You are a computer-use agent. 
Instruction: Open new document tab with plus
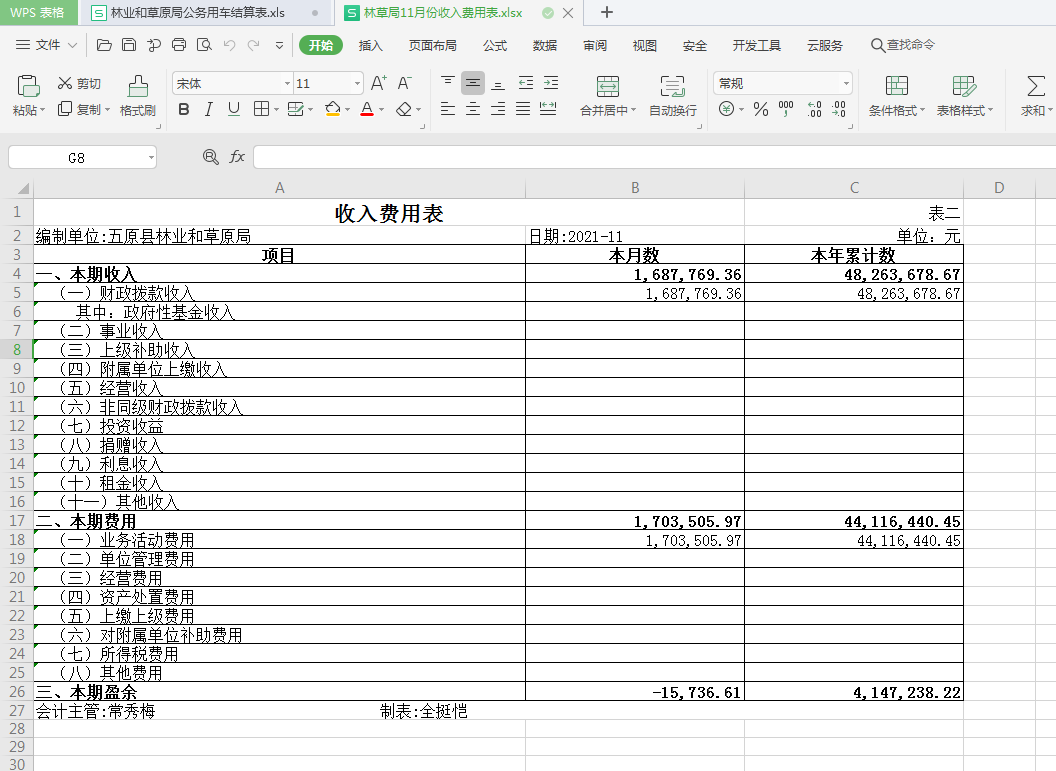point(606,12)
